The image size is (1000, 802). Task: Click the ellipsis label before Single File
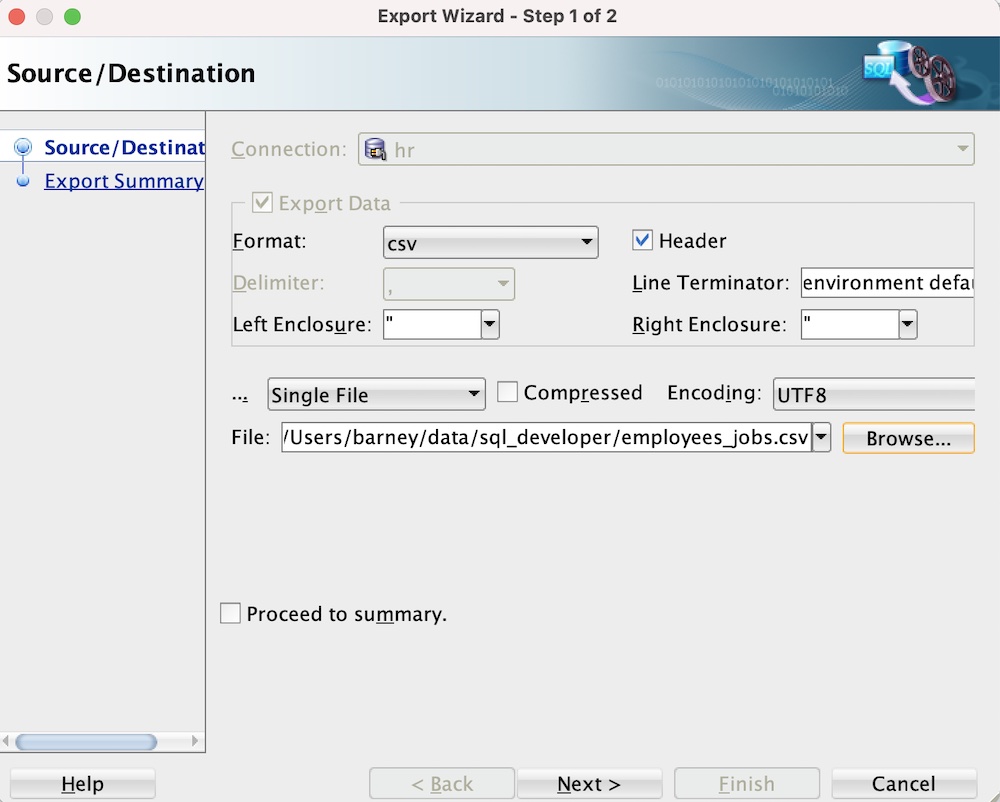(240, 397)
